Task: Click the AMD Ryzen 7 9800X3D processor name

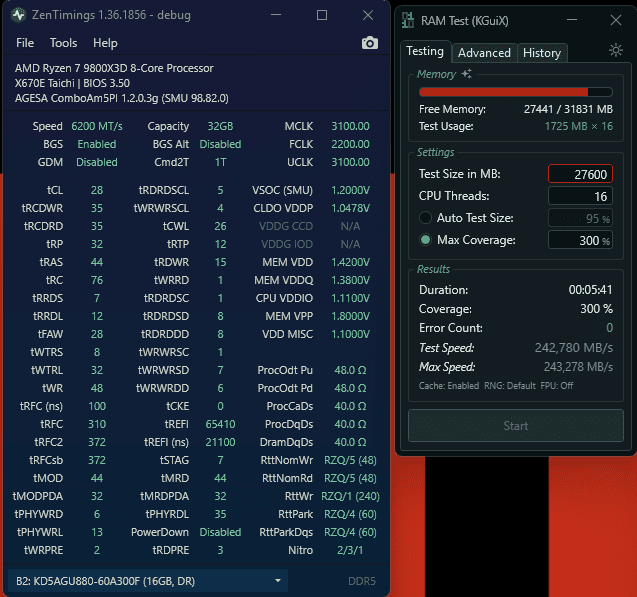Action: (x=114, y=68)
